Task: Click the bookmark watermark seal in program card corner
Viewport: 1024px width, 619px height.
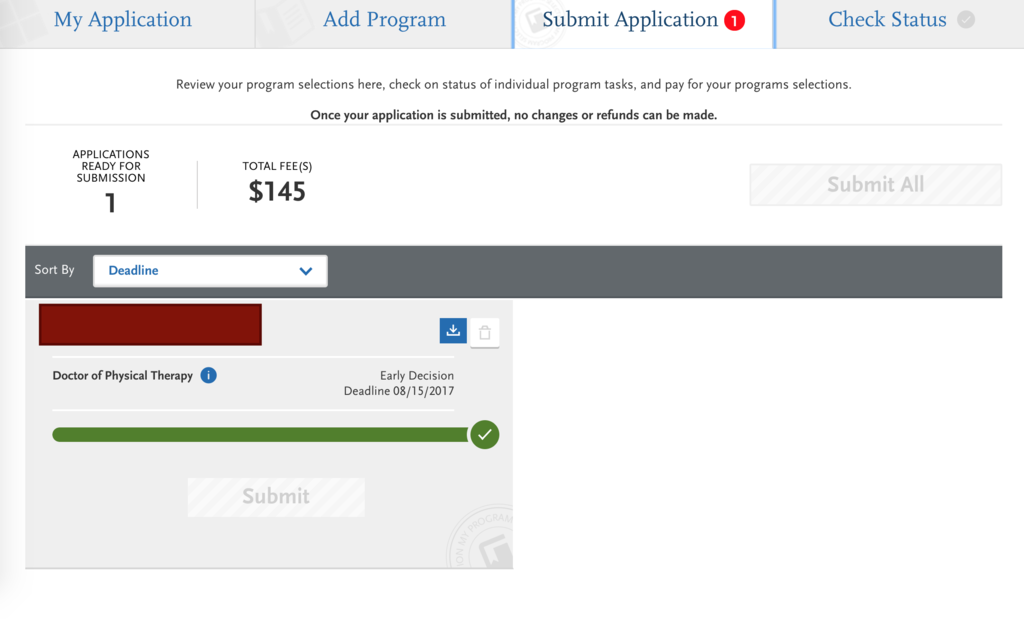Action: pos(481,537)
